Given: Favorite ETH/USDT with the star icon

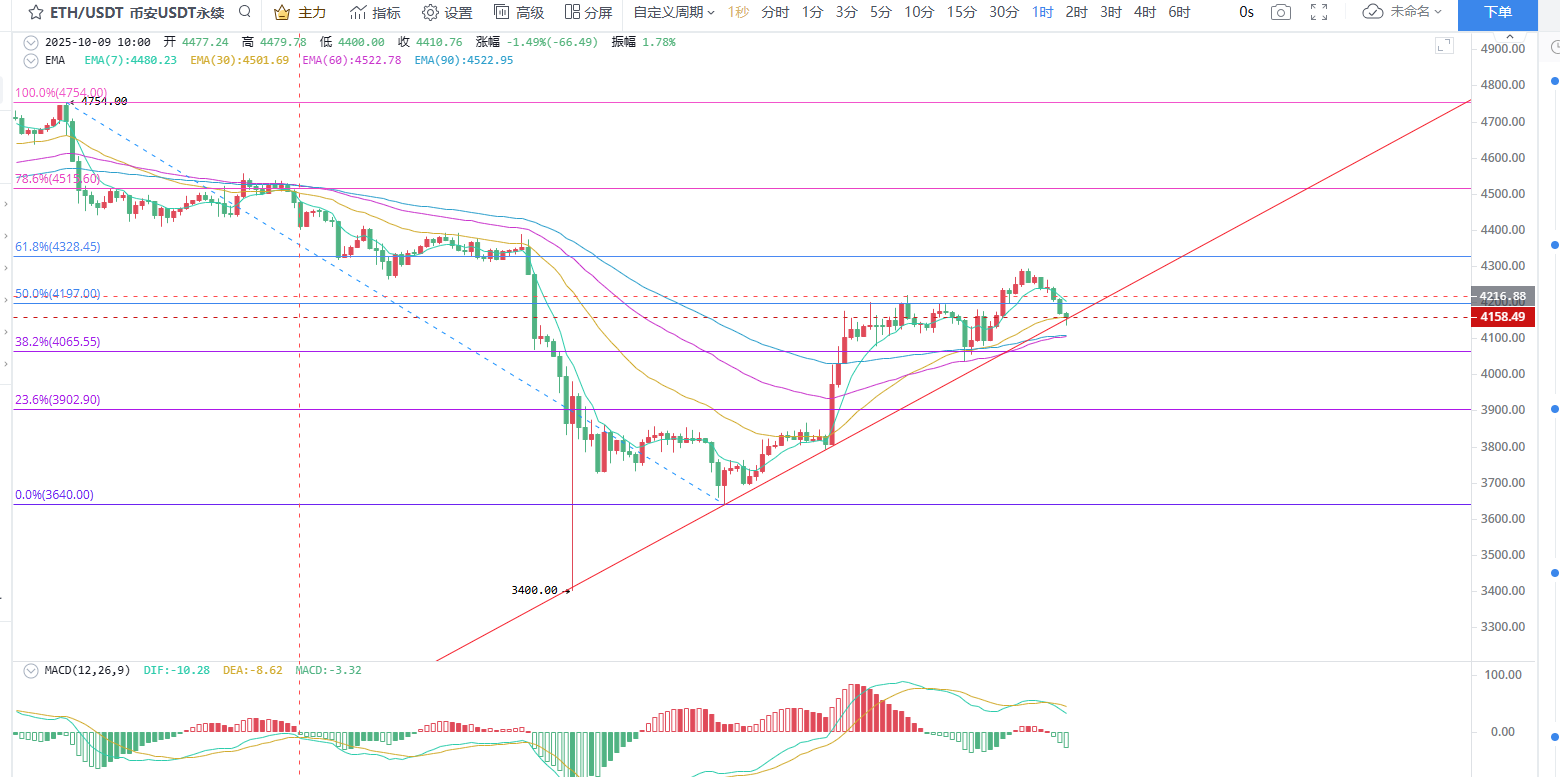Looking at the screenshot, I should (35, 13).
